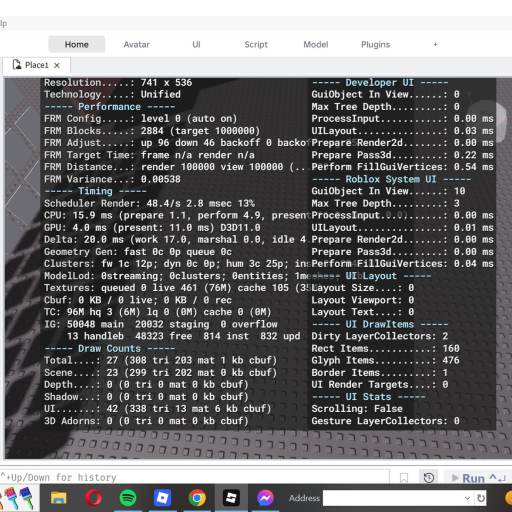Screen dimensions: 512x512
Task: Open Spotify in the taskbar
Action: point(128,498)
